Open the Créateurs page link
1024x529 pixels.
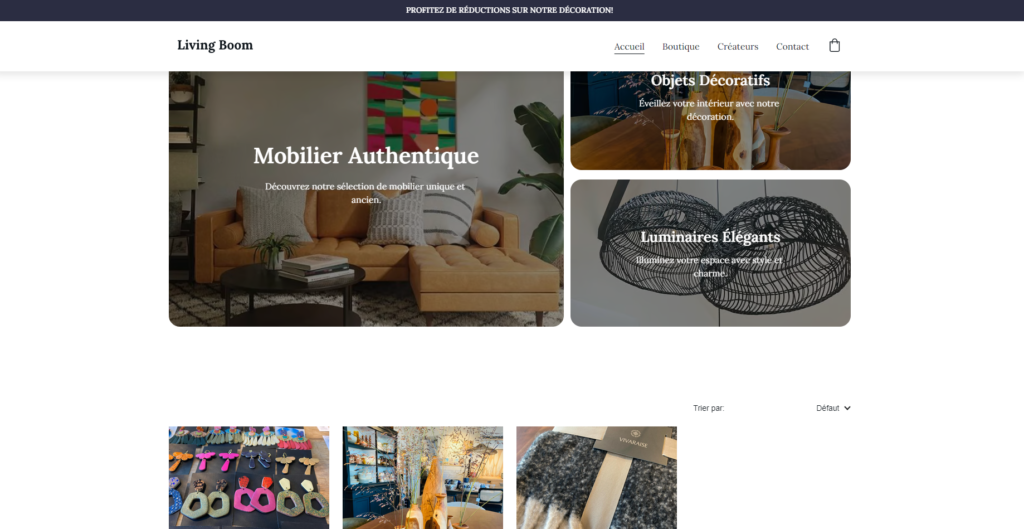point(737,47)
